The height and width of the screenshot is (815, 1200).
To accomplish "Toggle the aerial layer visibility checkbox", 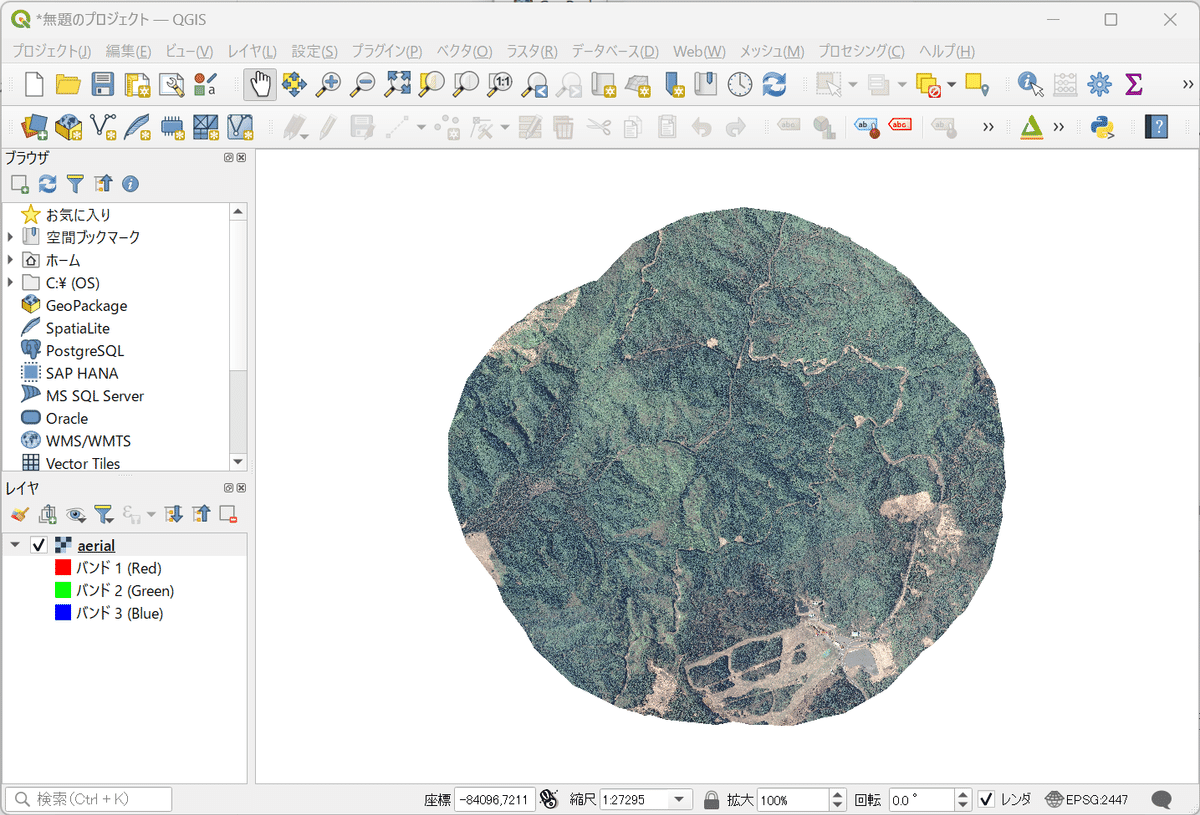I will [39, 545].
